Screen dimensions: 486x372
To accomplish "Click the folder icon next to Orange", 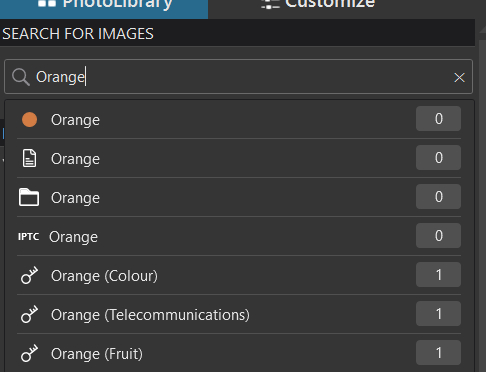I will pos(29,197).
